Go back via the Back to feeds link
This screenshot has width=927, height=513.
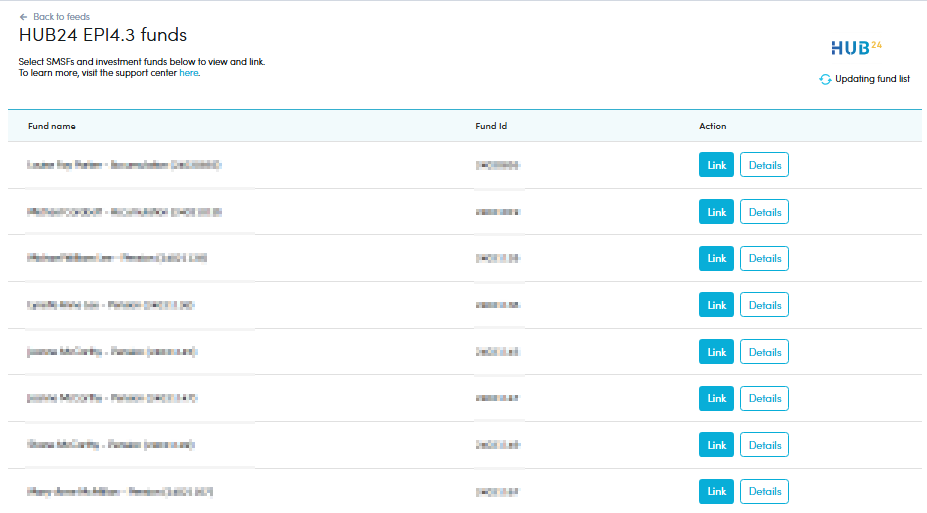61,17
